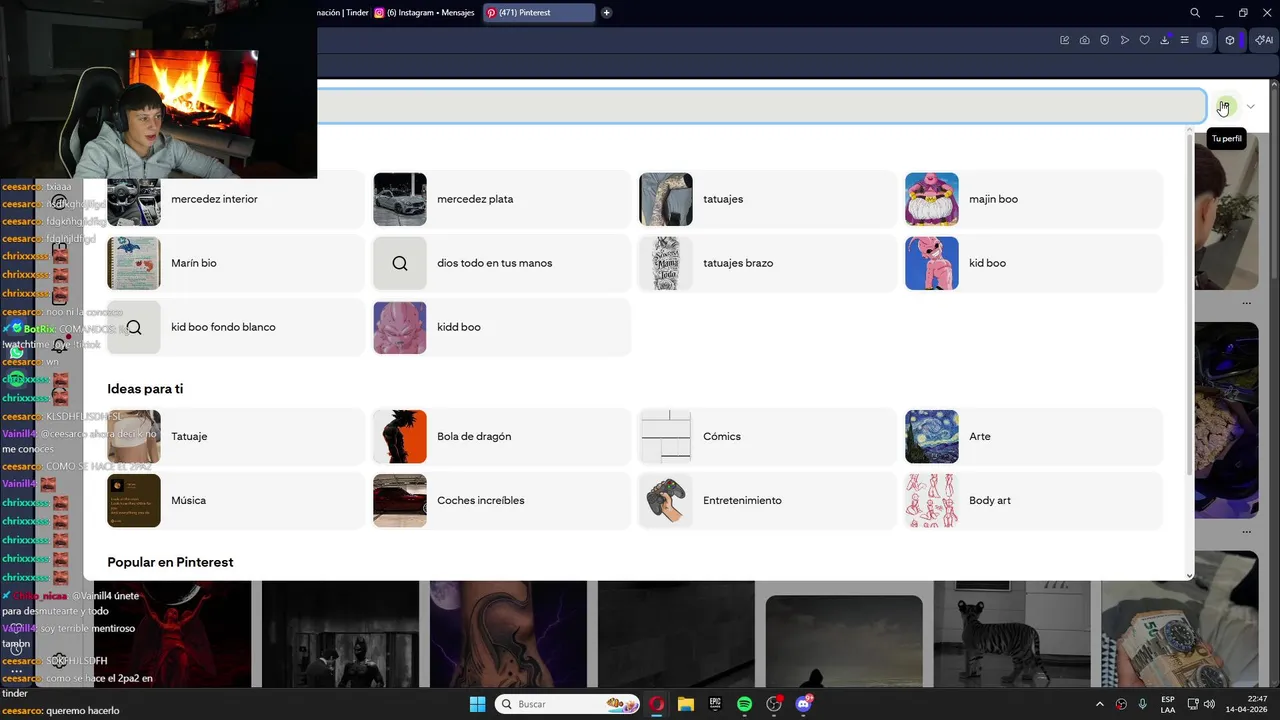Open 'kid boo fondo blanco' search
The image size is (1280, 720).
236,327
